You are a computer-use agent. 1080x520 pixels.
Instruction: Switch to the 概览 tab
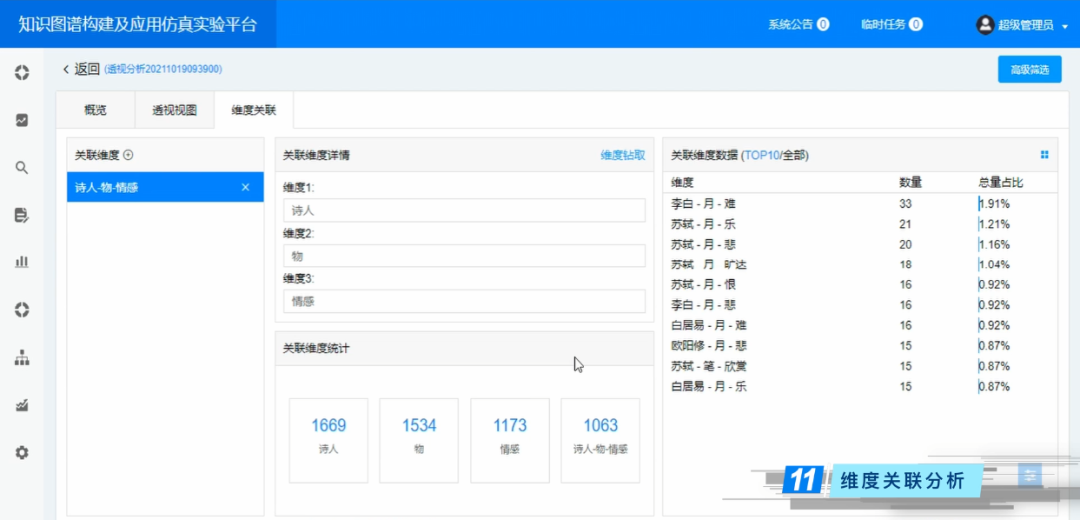pyautogui.click(x=95, y=110)
